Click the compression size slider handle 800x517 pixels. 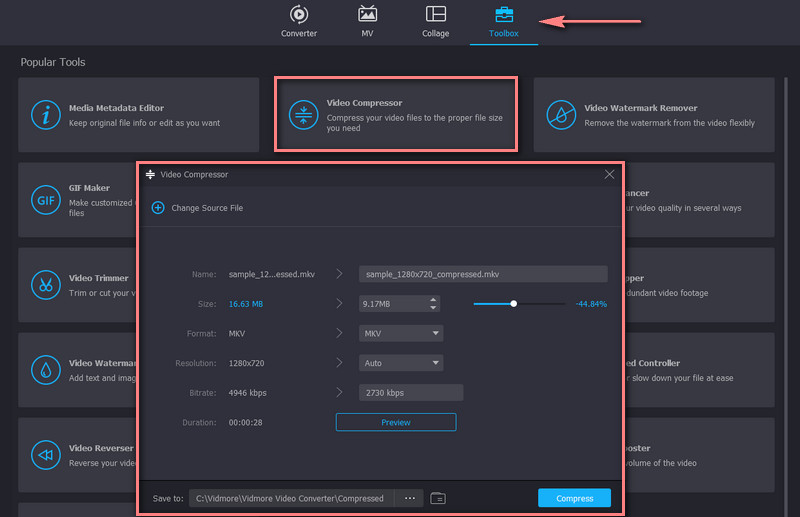(x=513, y=303)
